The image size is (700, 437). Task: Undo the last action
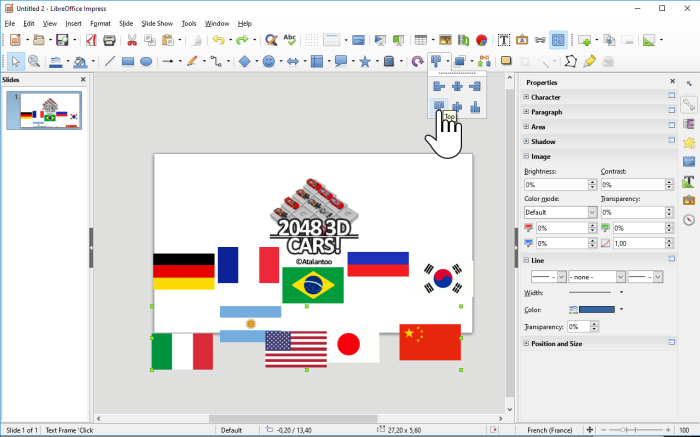point(218,40)
